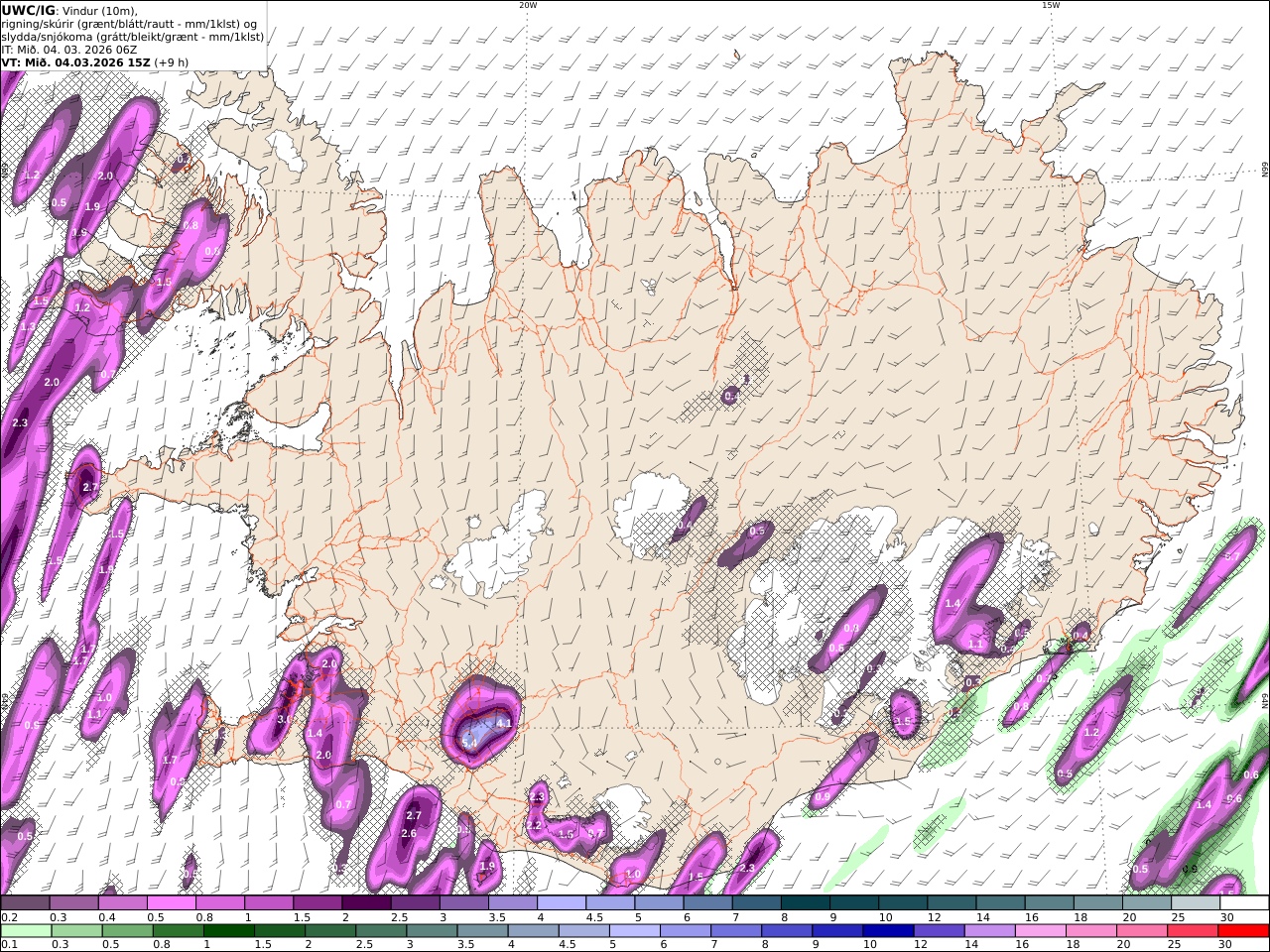Viewport: 1270px width, 952px height.
Task: Pick the bright red swatch labeled 30, green row
Action: (1244, 930)
